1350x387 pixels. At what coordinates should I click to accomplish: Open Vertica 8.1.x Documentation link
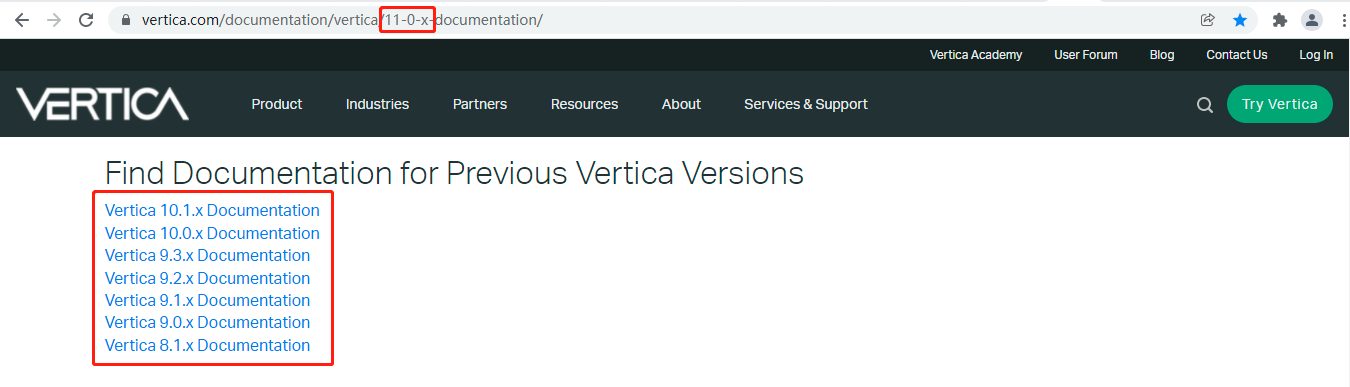[x=207, y=345]
